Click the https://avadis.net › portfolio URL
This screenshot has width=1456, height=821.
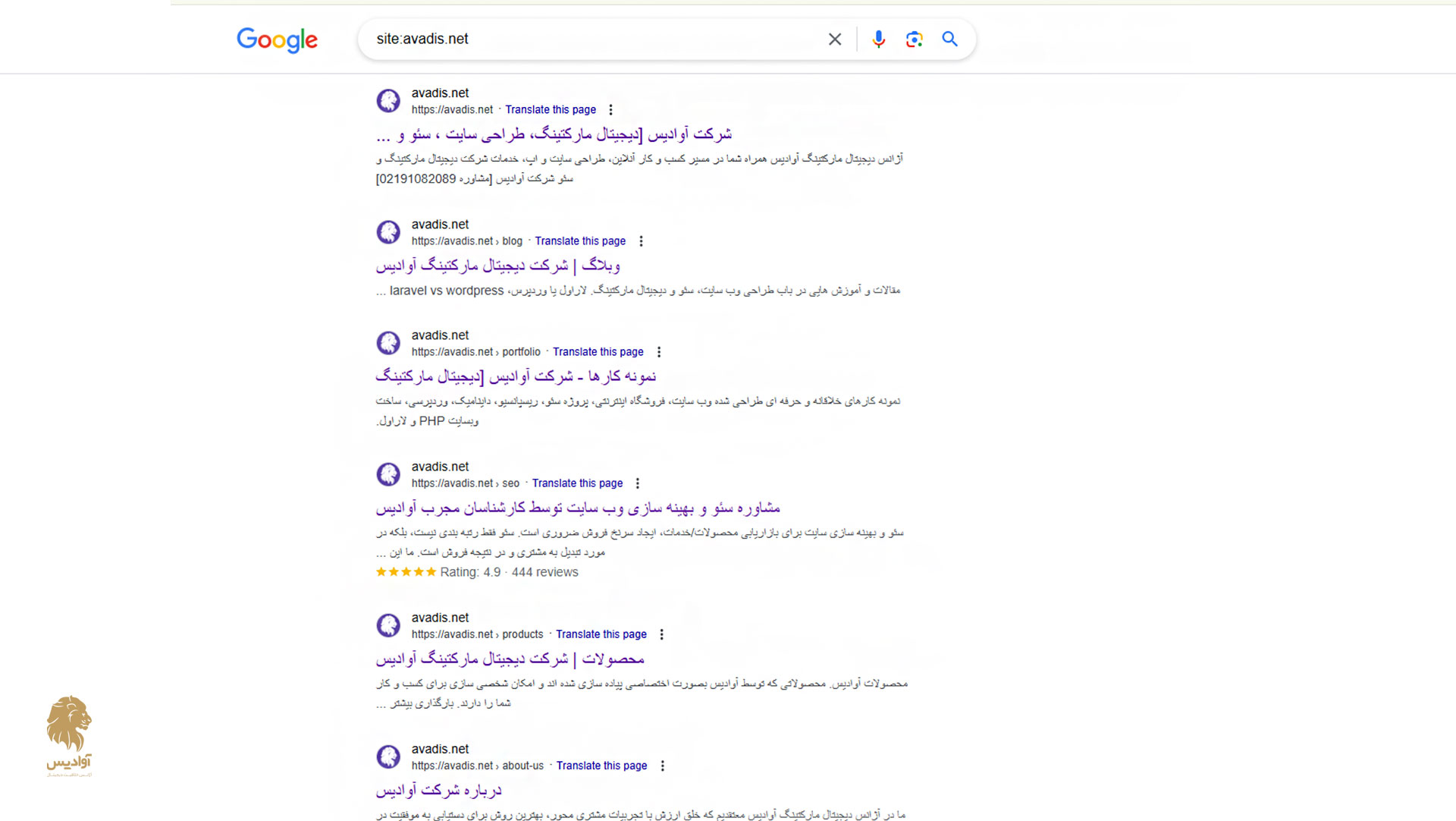point(476,352)
